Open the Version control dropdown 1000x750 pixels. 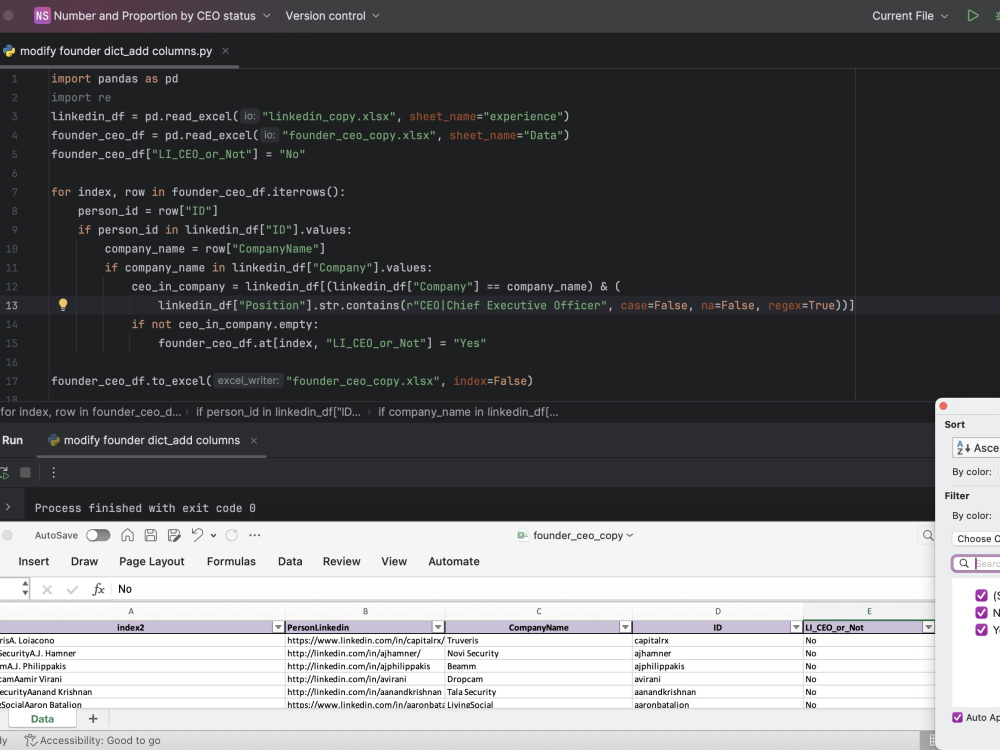[x=331, y=15]
